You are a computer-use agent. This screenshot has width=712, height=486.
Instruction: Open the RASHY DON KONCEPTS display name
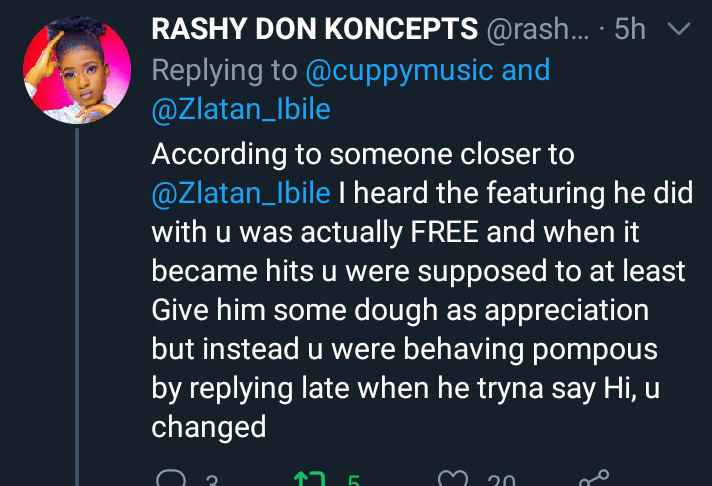click(x=314, y=31)
